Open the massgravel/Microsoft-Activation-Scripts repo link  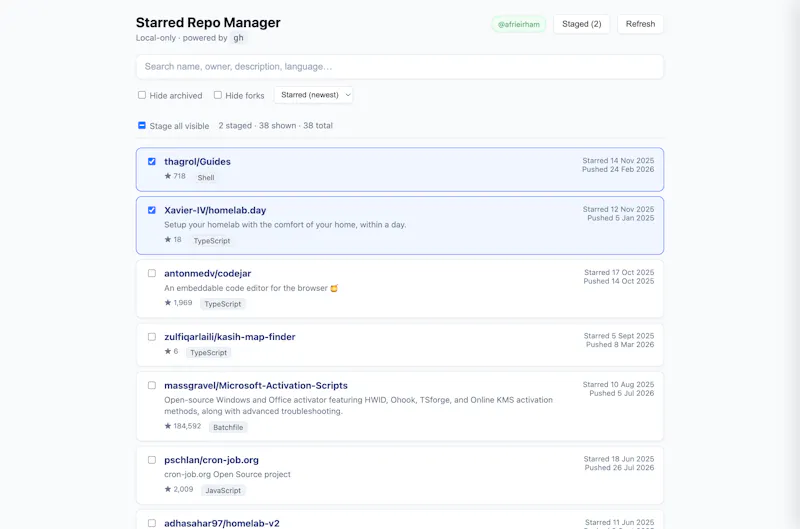click(x=256, y=386)
